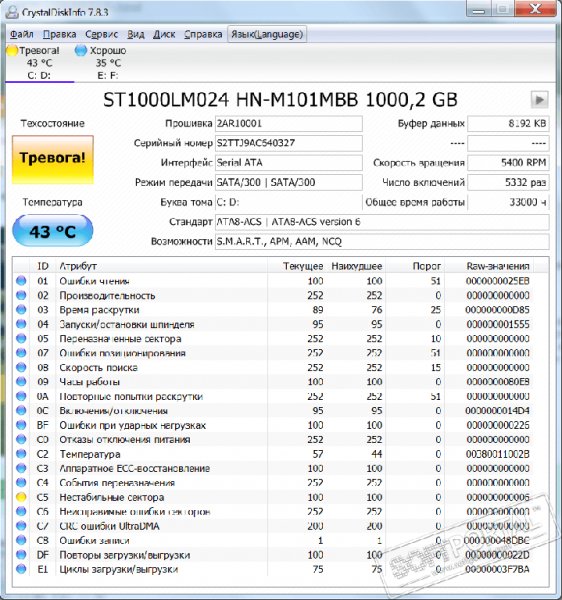Click the blue status icon for Время раскрутки
Screen dimensions: 562x600
[21, 310]
